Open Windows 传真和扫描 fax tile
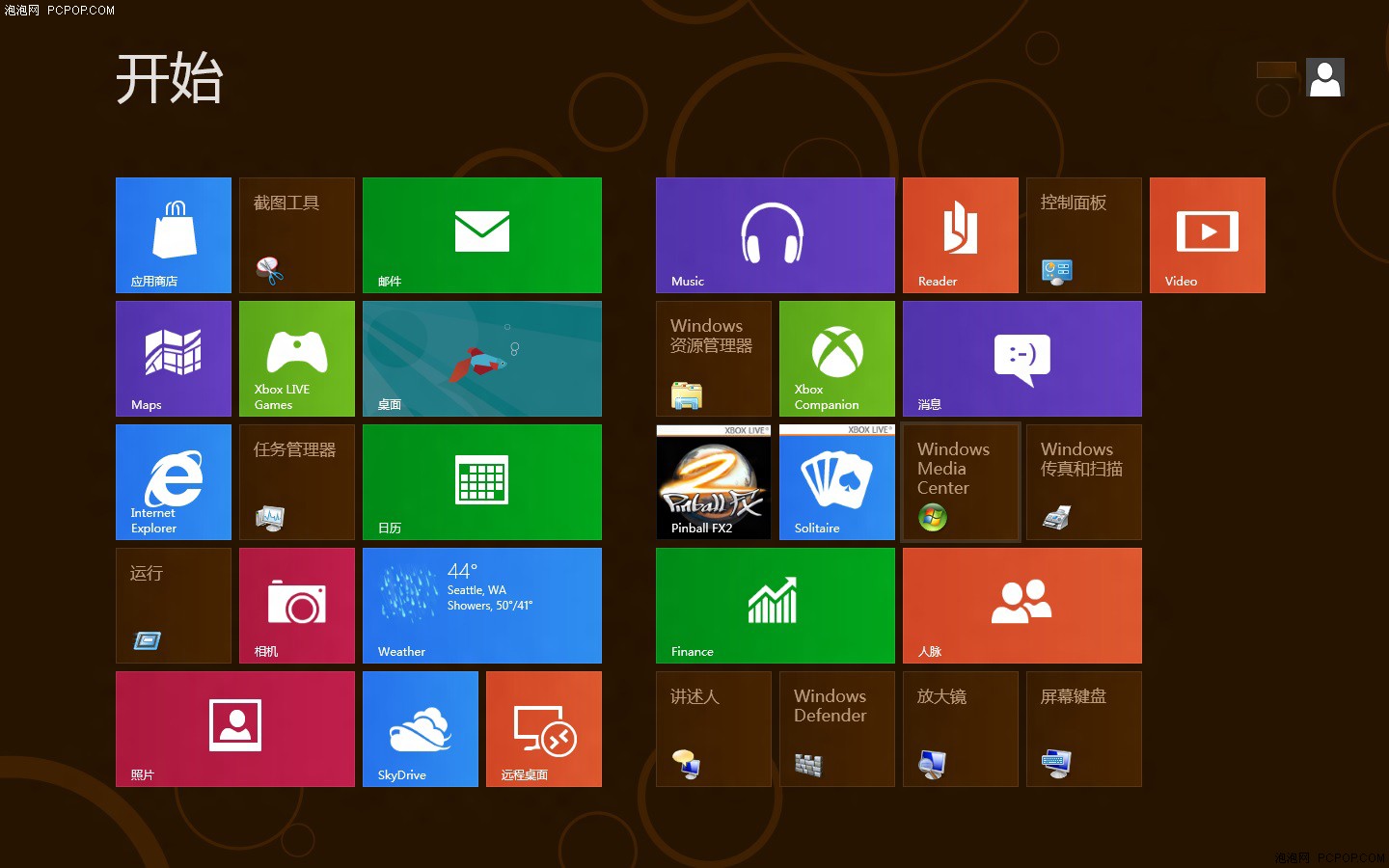The width and height of the screenshot is (1389, 868). pos(1084,482)
